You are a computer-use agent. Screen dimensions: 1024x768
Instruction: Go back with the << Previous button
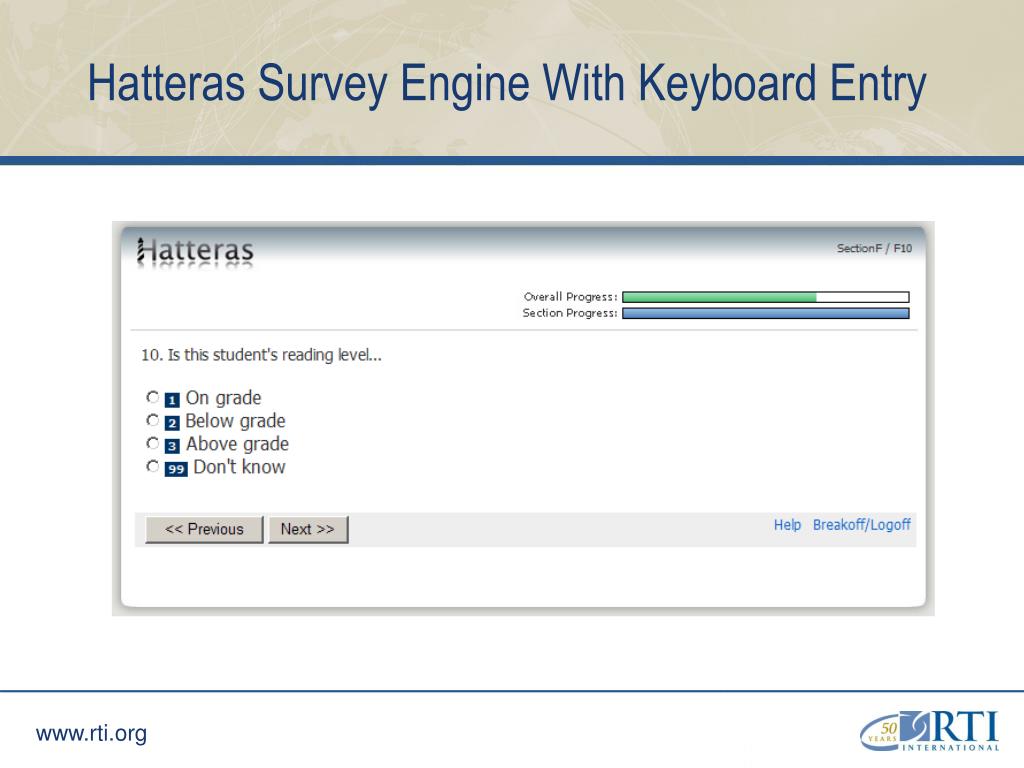[x=204, y=529]
